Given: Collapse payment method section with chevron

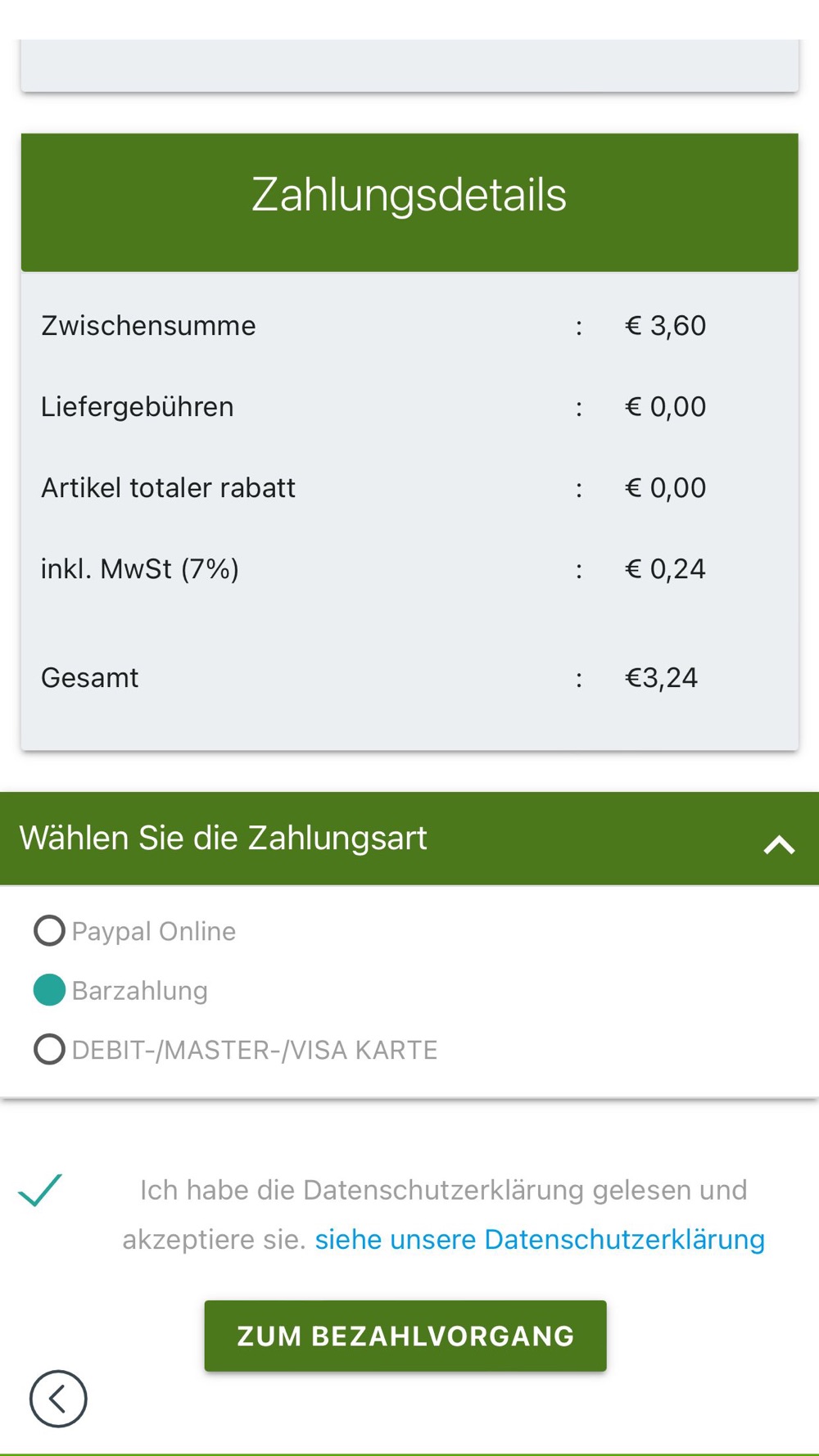Looking at the screenshot, I should click(x=779, y=844).
